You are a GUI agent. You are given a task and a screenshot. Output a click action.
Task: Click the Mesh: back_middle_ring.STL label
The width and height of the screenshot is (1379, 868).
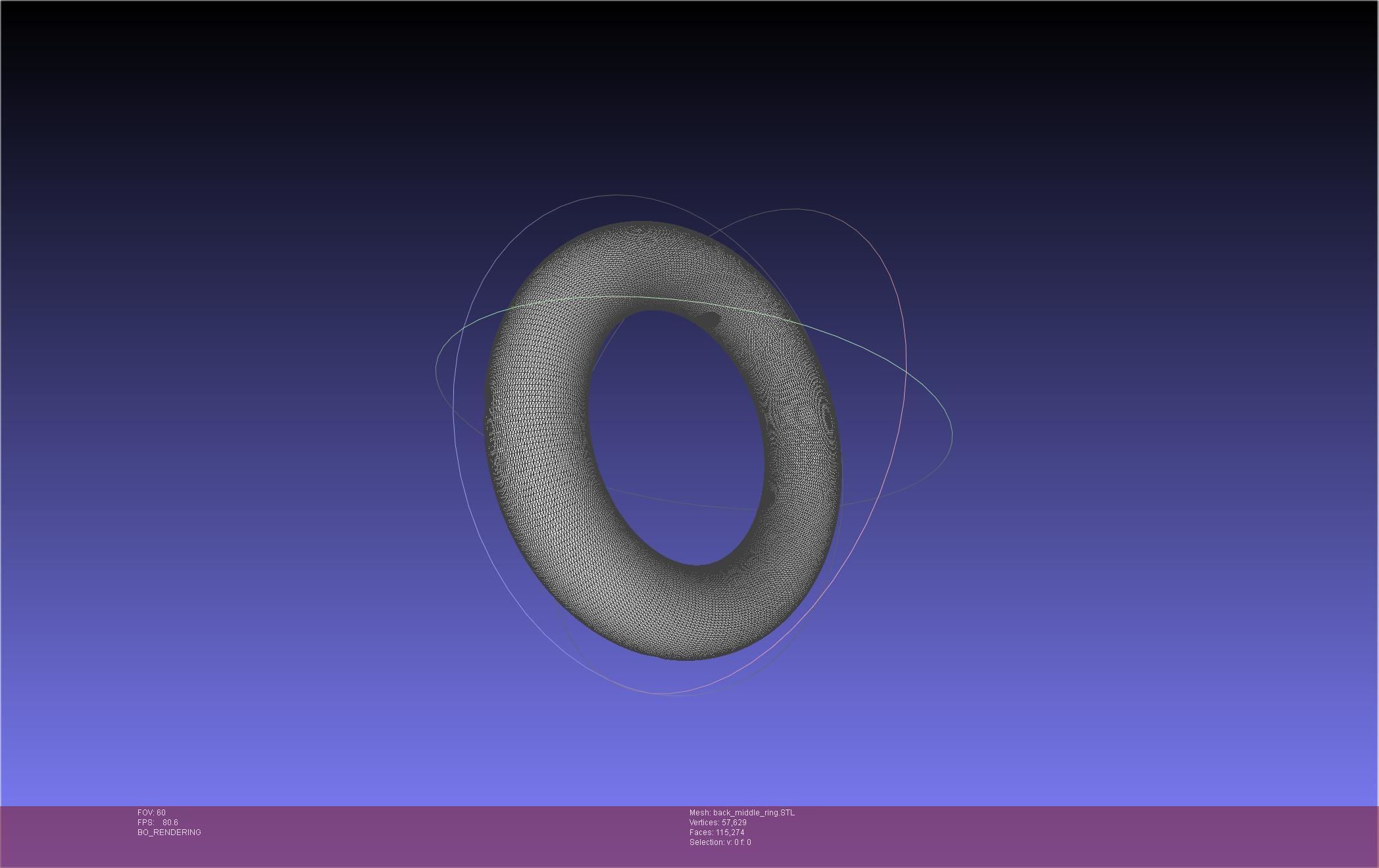click(741, 813)
